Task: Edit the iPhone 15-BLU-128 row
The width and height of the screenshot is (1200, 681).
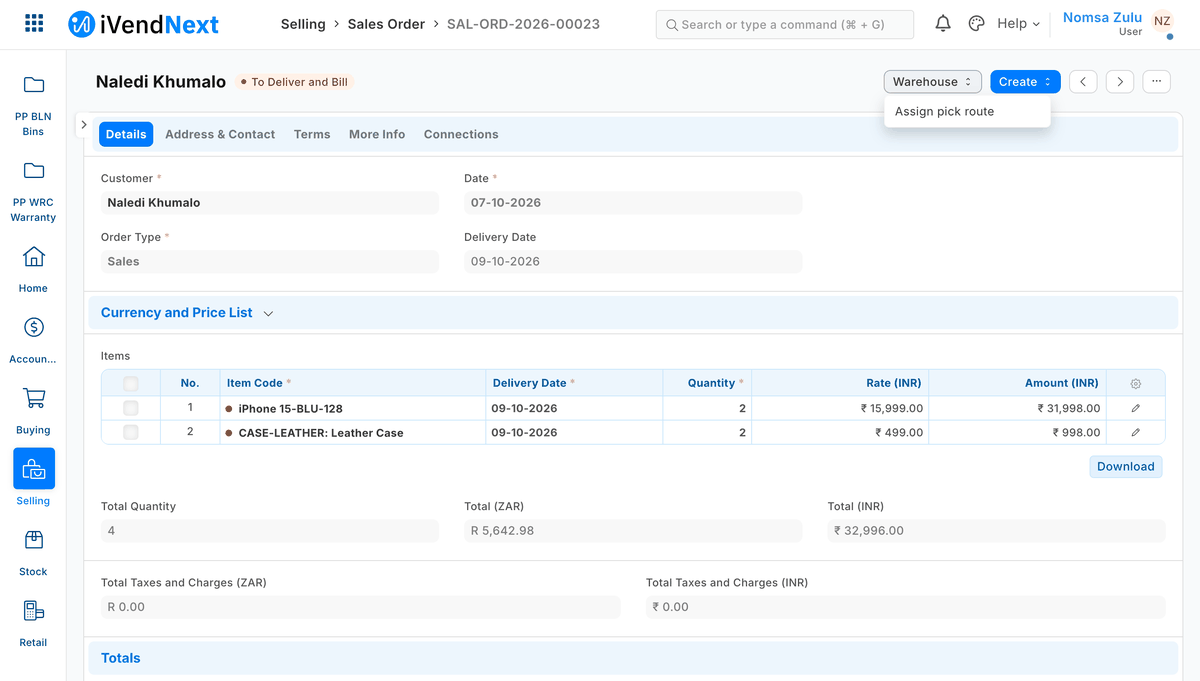Action: point(1135,408)
